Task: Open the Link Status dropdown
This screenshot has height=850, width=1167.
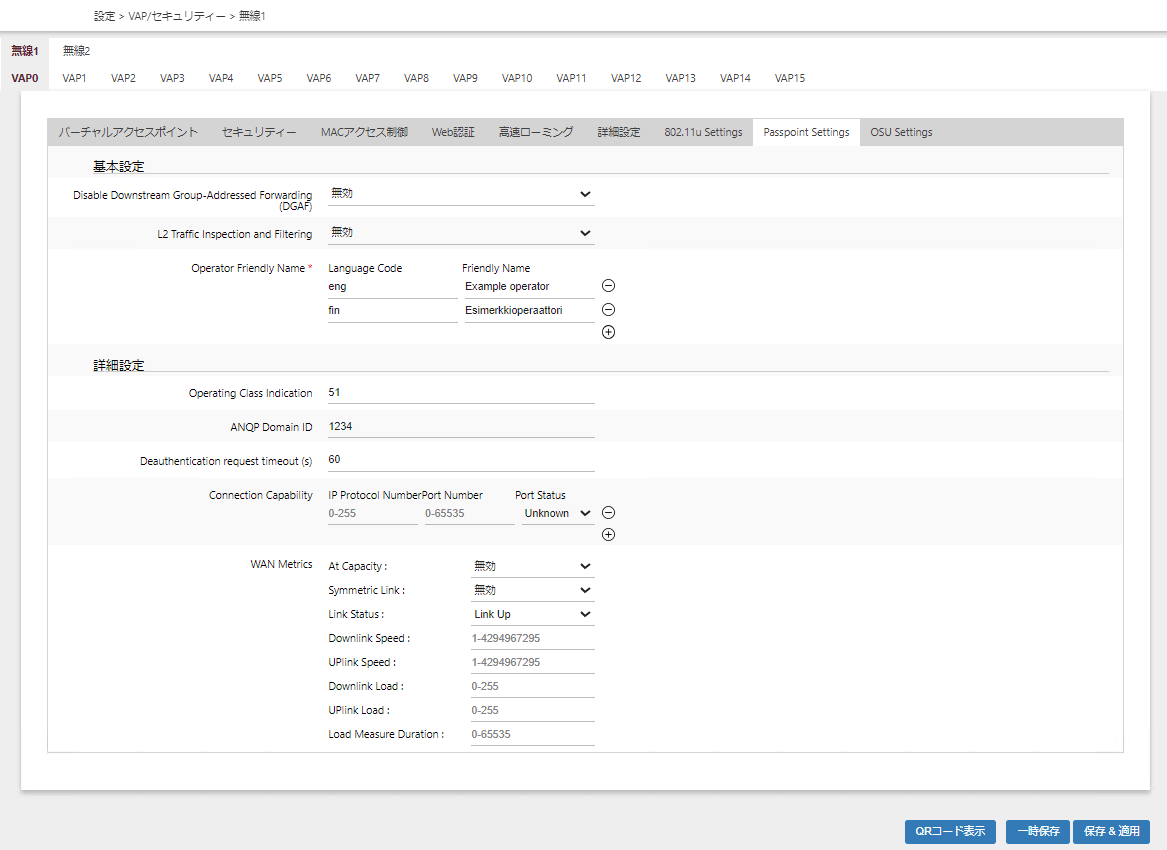Action: (x=532, y=614)
